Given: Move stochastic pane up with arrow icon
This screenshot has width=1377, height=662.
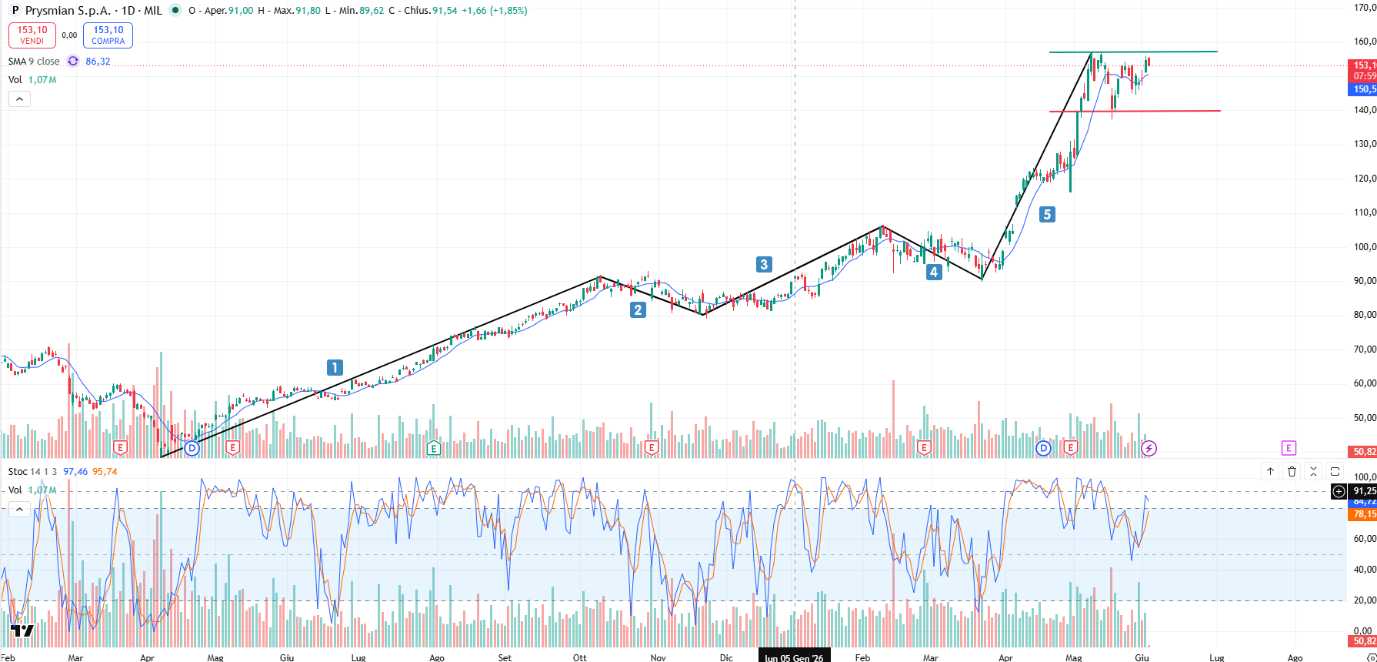Looking at the screenshot, I should (x=1270, y=471).
